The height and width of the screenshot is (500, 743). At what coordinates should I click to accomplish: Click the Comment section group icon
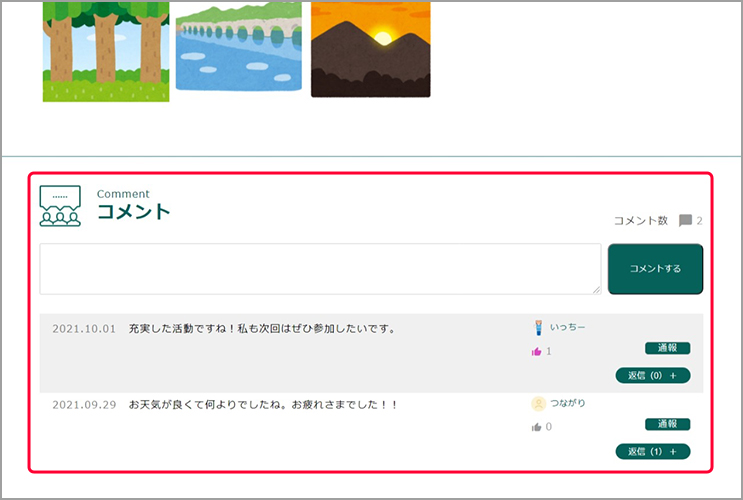point(60,205)
